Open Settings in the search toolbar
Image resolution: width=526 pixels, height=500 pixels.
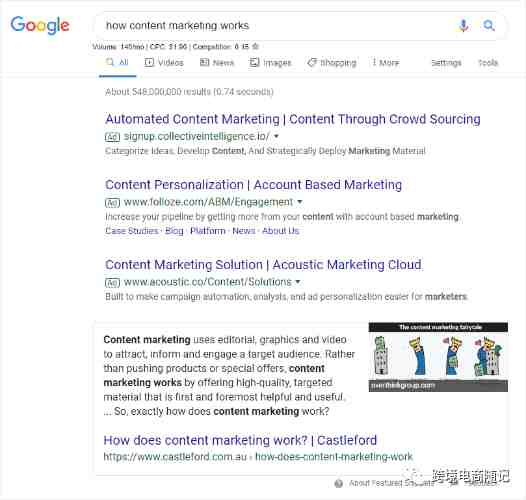click(446, 63)
